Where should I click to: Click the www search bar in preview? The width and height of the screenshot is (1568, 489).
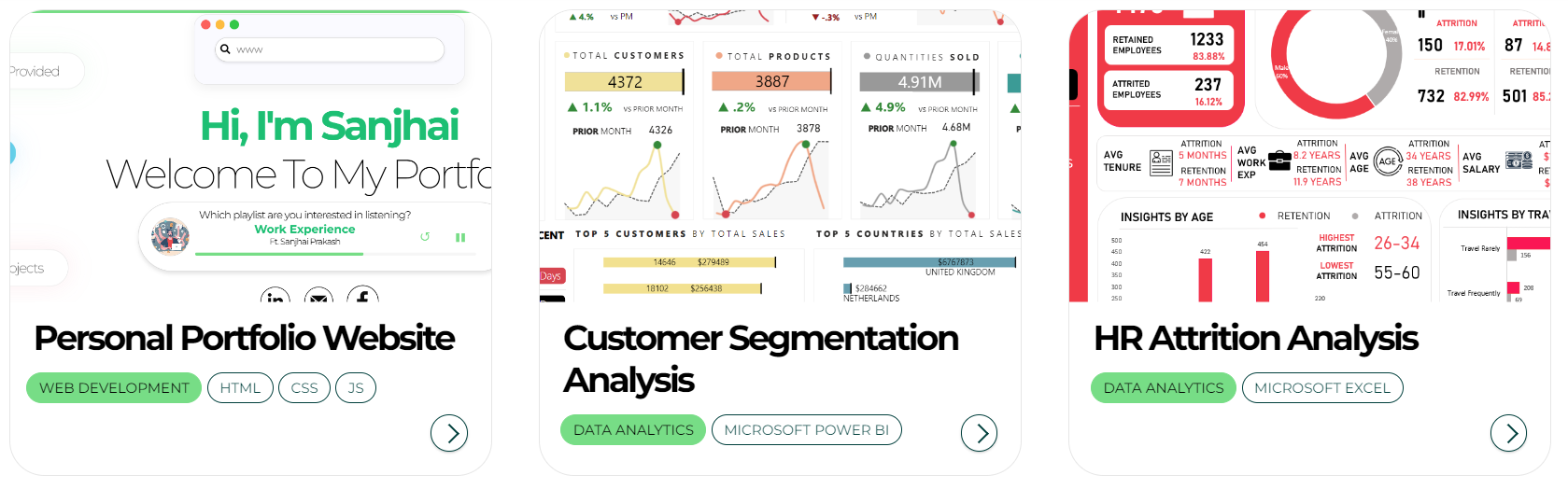point(330,49)
